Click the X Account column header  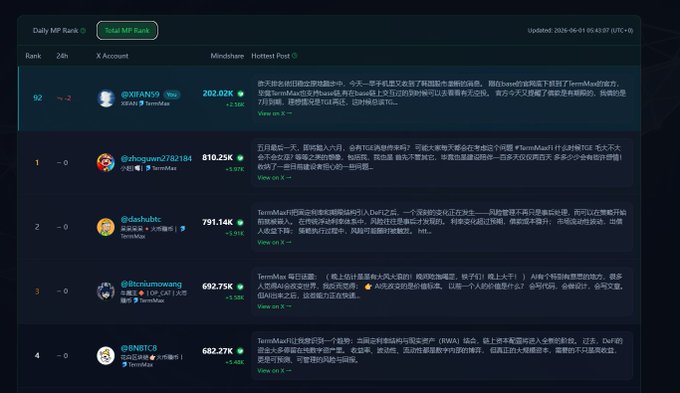112,56
